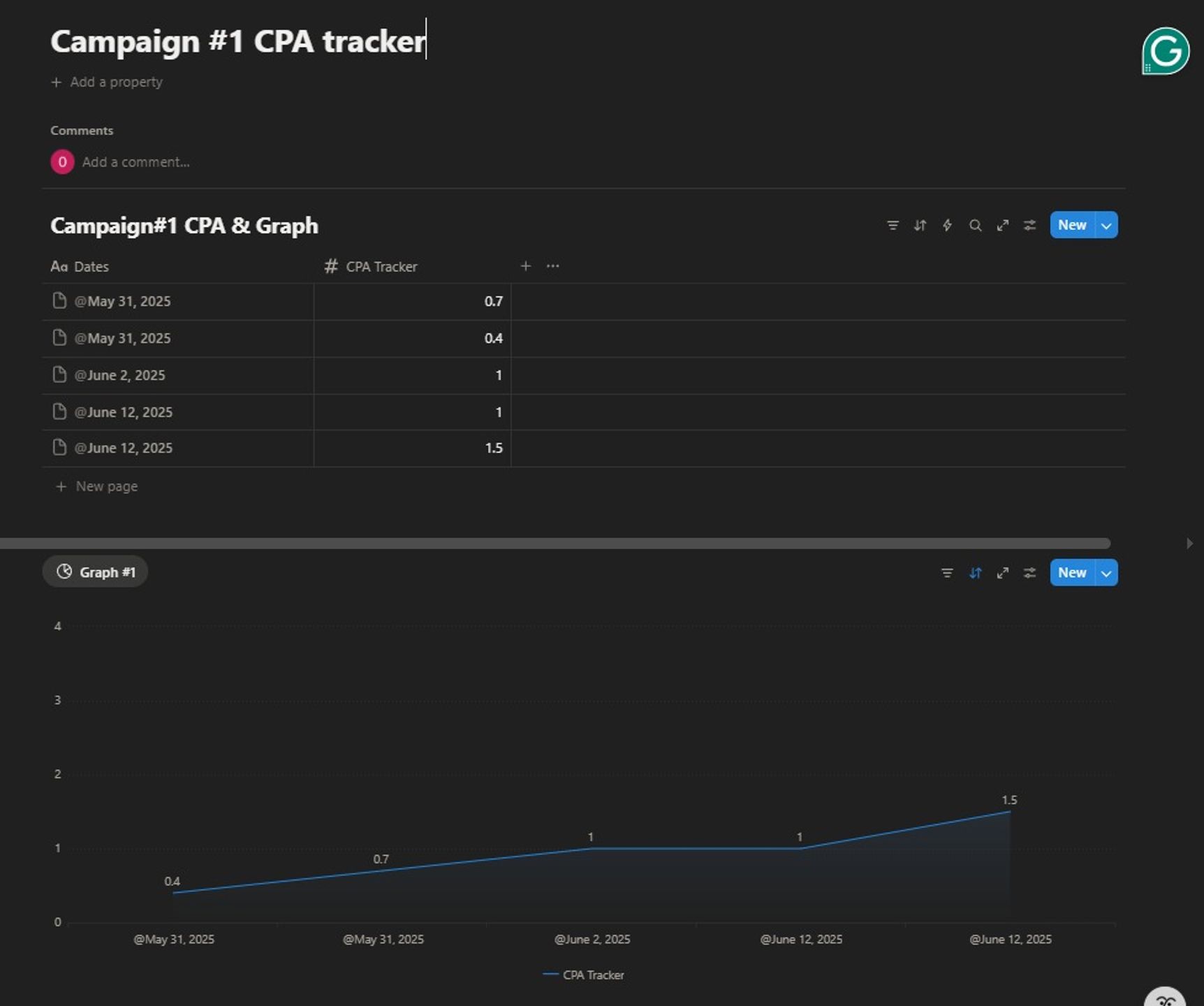Click New button in Graph #1 toolbar
The height and width of the screenshot is (1006, 1204).
pos(1072,573)
